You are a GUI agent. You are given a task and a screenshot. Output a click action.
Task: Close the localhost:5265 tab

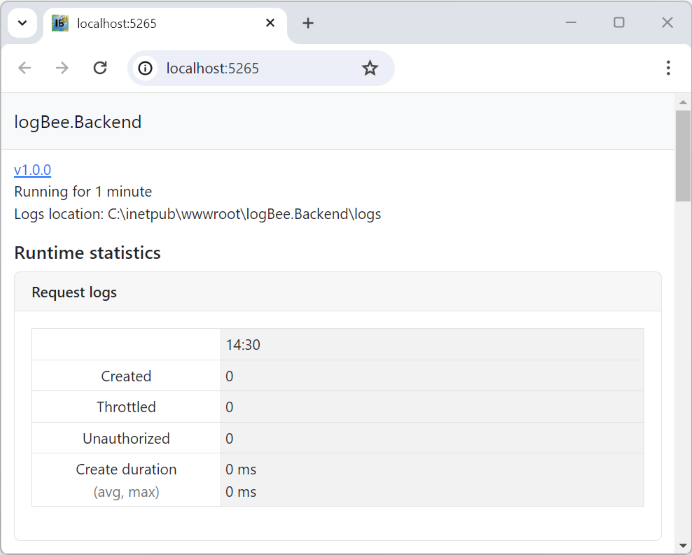[x=270, y=23]
